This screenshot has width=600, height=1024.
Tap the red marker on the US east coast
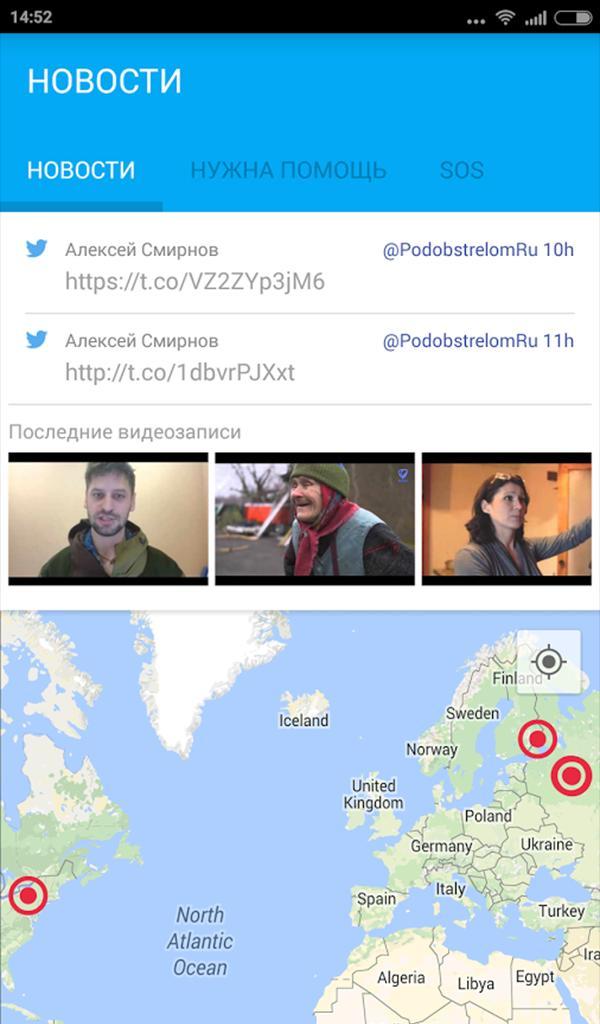point(28,895)
